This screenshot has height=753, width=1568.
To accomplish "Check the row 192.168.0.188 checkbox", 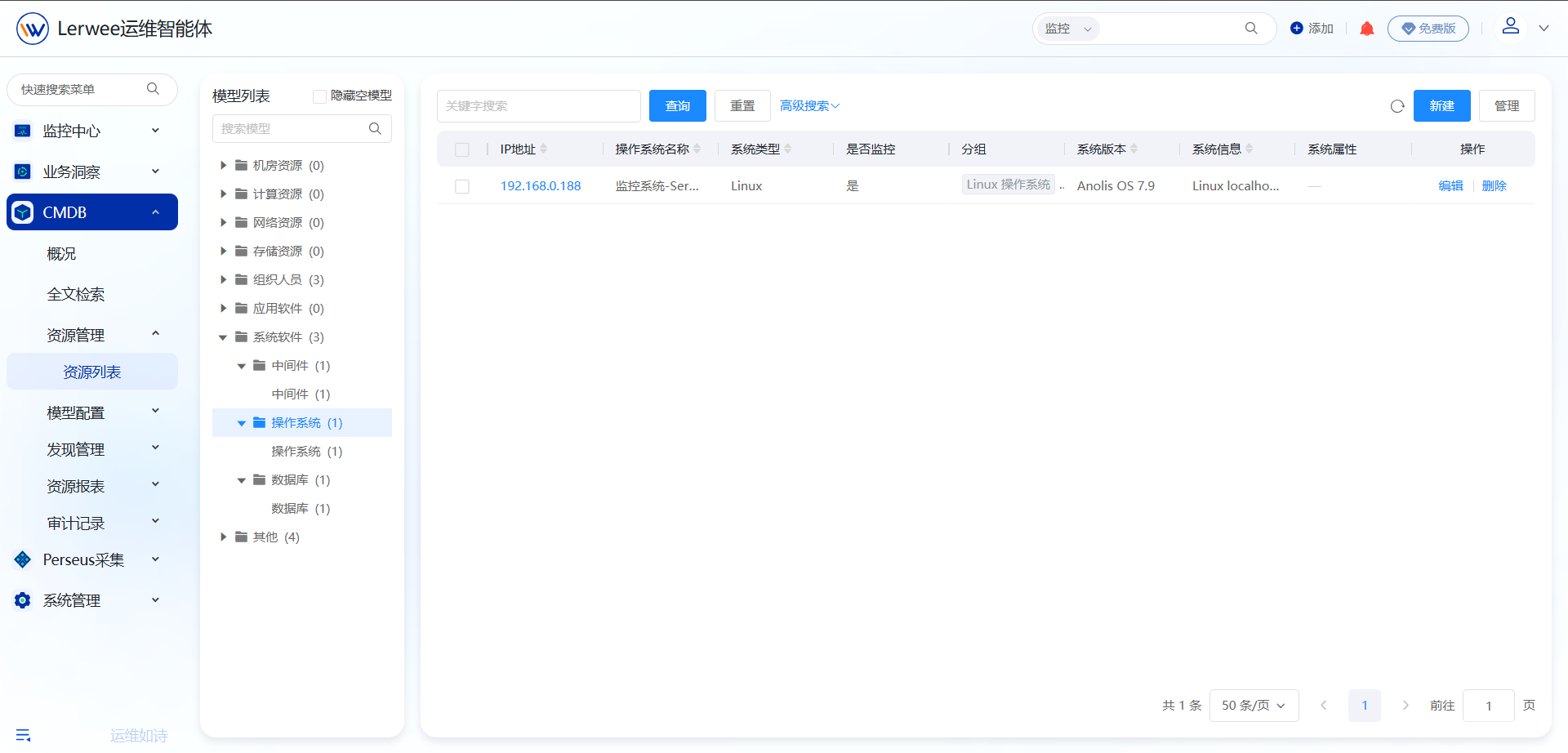I will click(462, 186).
